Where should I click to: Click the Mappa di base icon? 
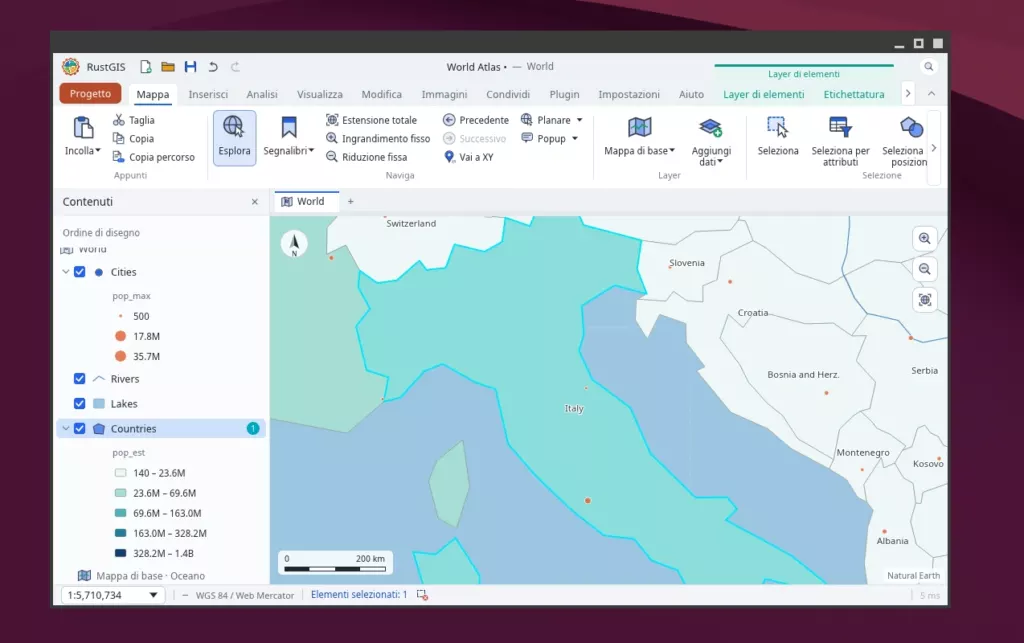(x=639, y=127)
